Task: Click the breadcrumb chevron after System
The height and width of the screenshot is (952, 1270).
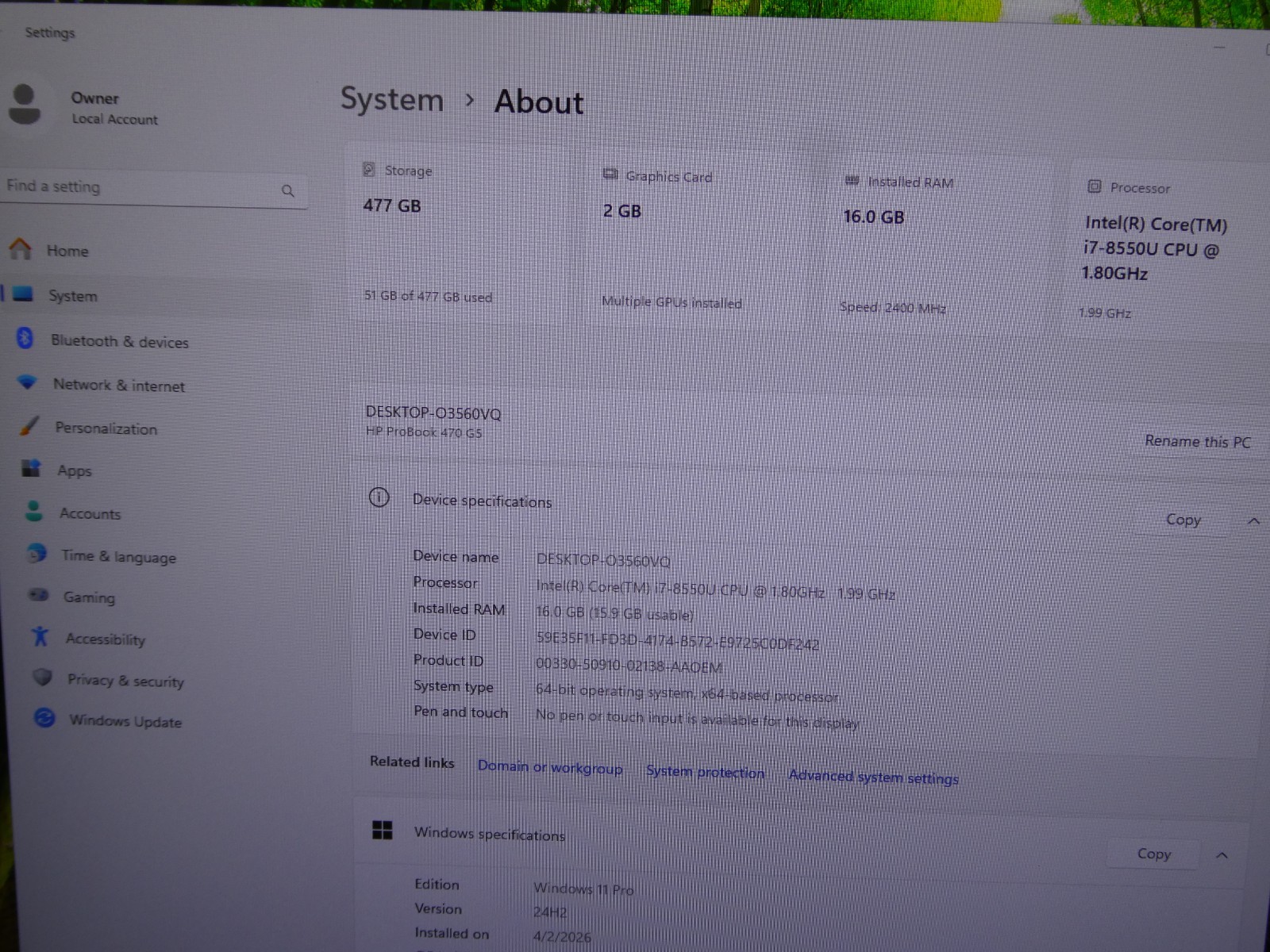Action: 470,100
